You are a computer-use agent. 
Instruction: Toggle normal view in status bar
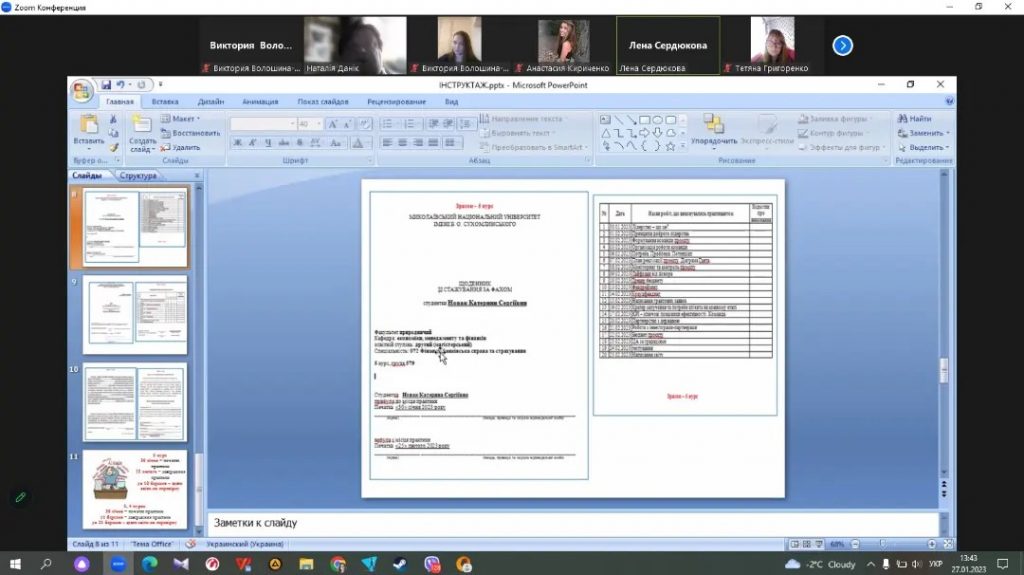(793, 544)
